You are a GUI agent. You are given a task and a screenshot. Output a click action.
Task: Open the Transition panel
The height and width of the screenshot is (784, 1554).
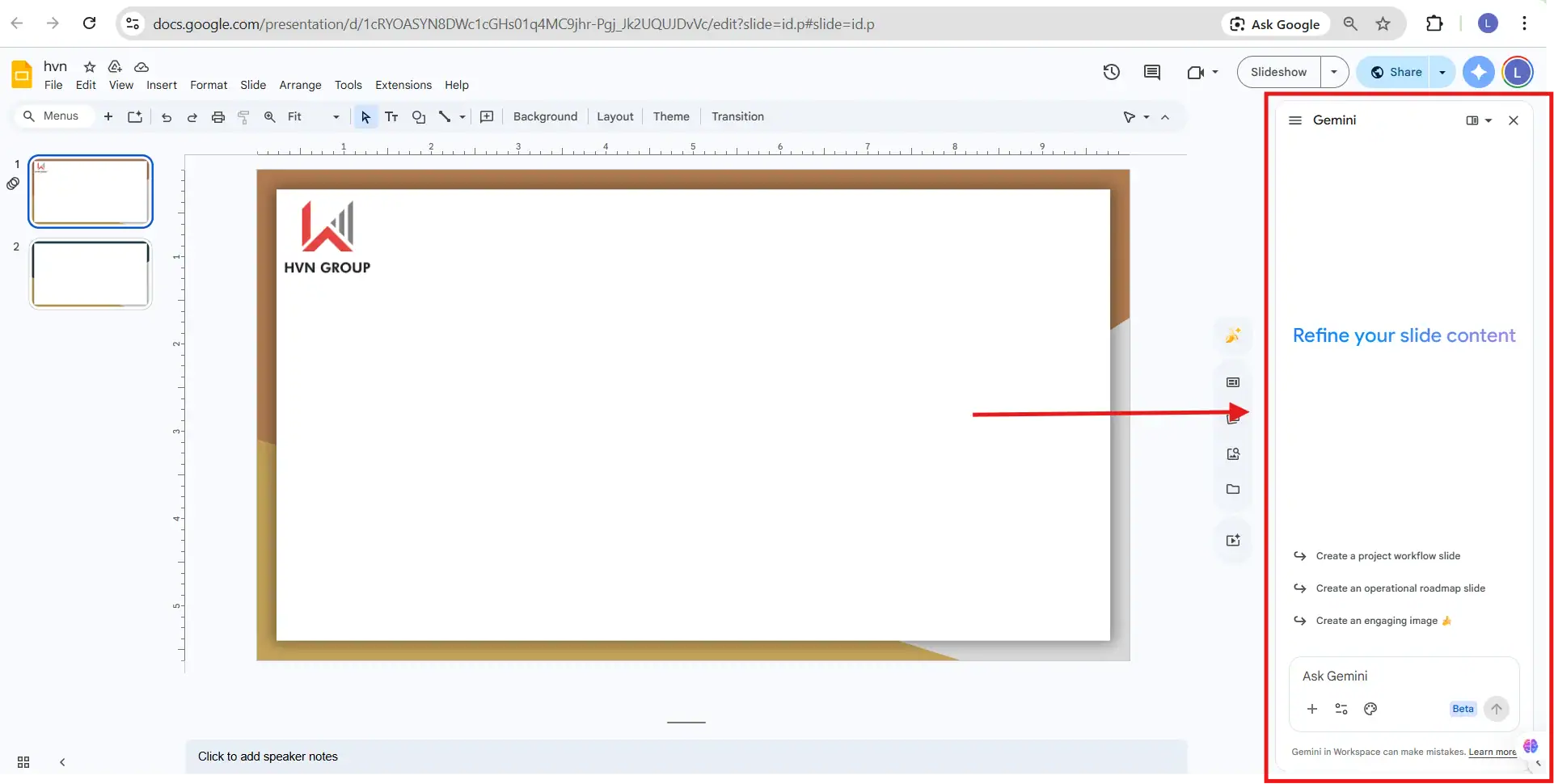737,116
